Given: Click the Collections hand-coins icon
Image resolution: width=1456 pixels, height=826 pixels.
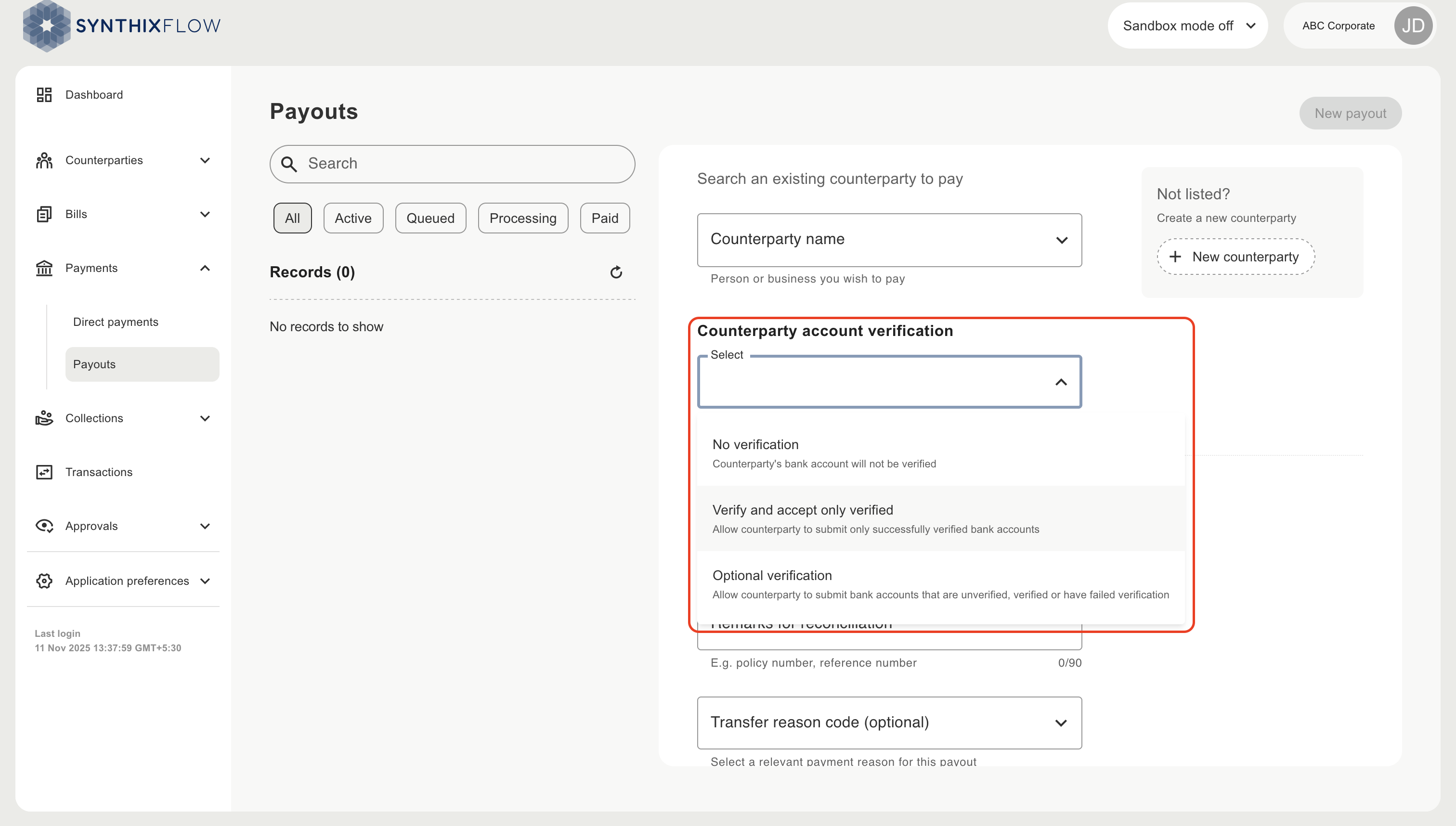Looking at the screenshot, I should (44, 418).
